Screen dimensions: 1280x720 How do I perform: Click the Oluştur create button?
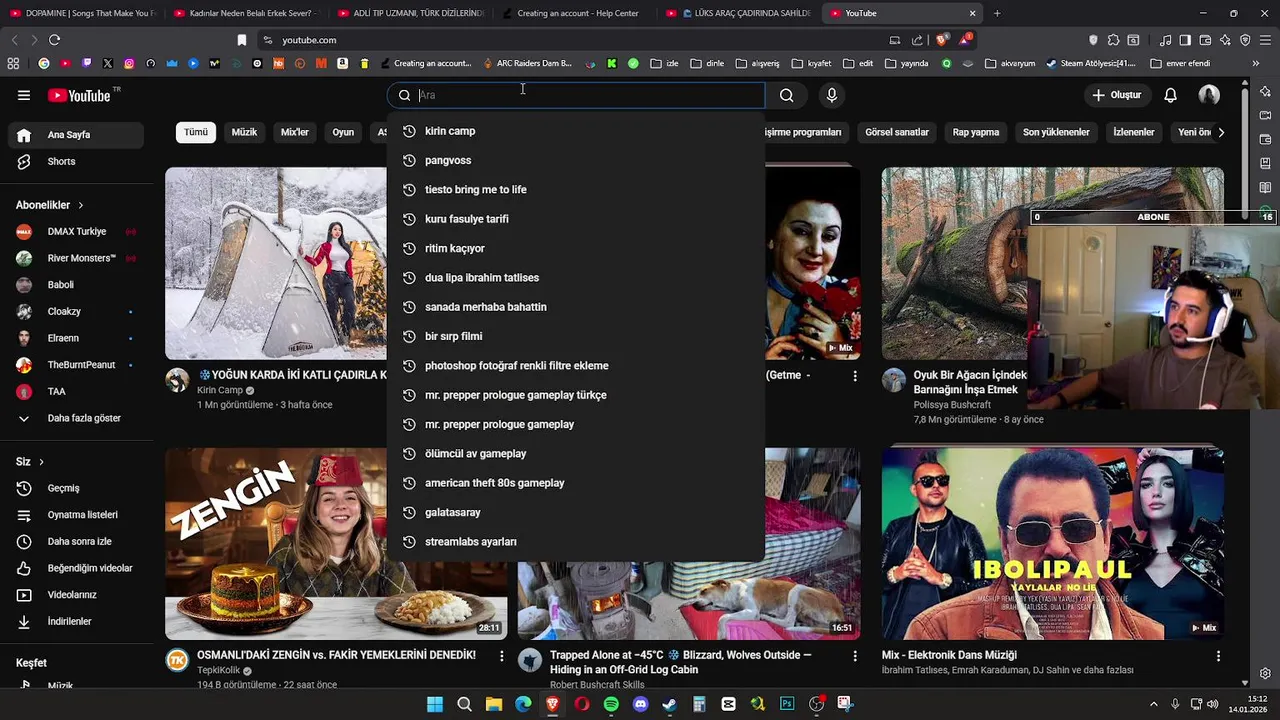(x=1116, y=95)
